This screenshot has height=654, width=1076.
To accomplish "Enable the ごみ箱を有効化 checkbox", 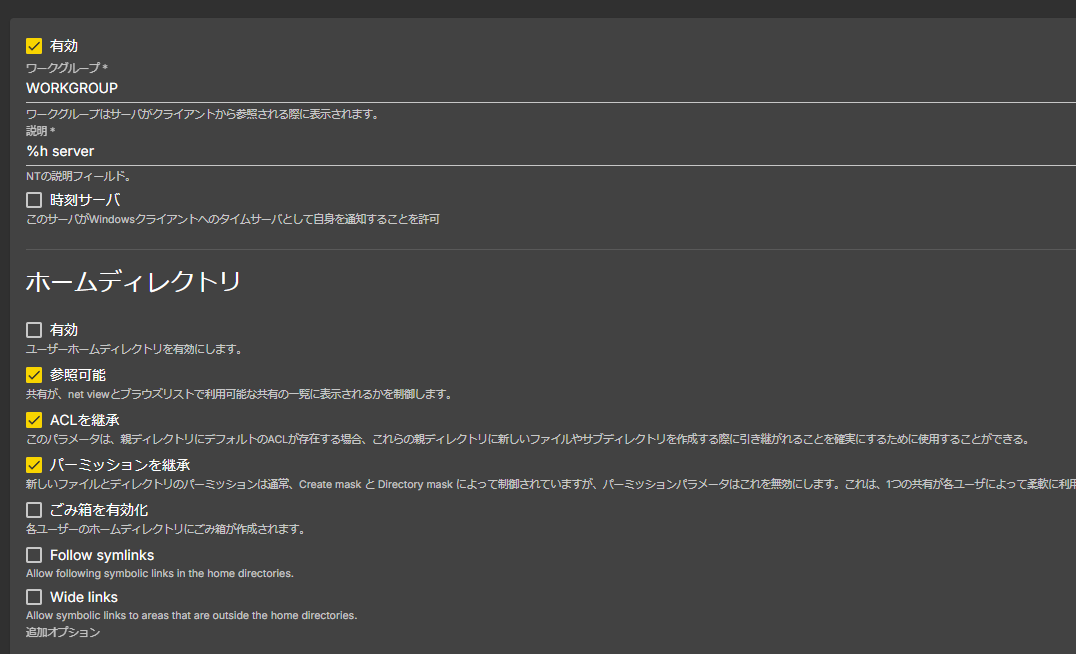I will 33,509.
